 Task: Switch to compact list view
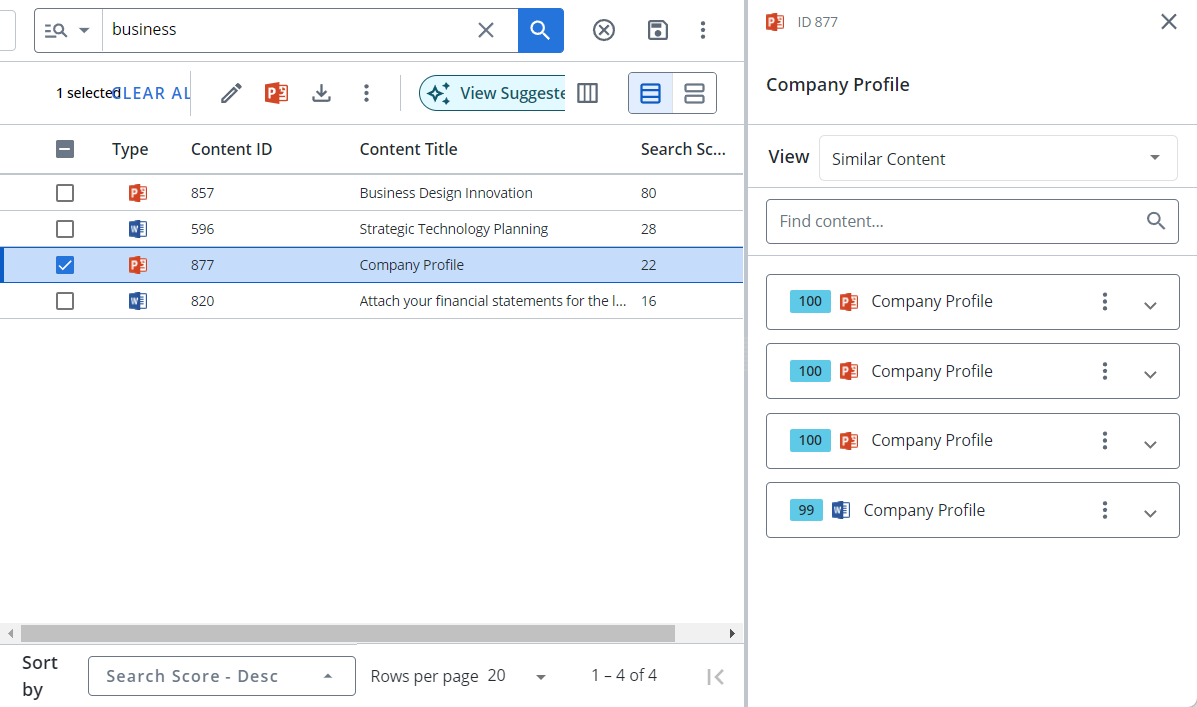(x=650, y=93)
